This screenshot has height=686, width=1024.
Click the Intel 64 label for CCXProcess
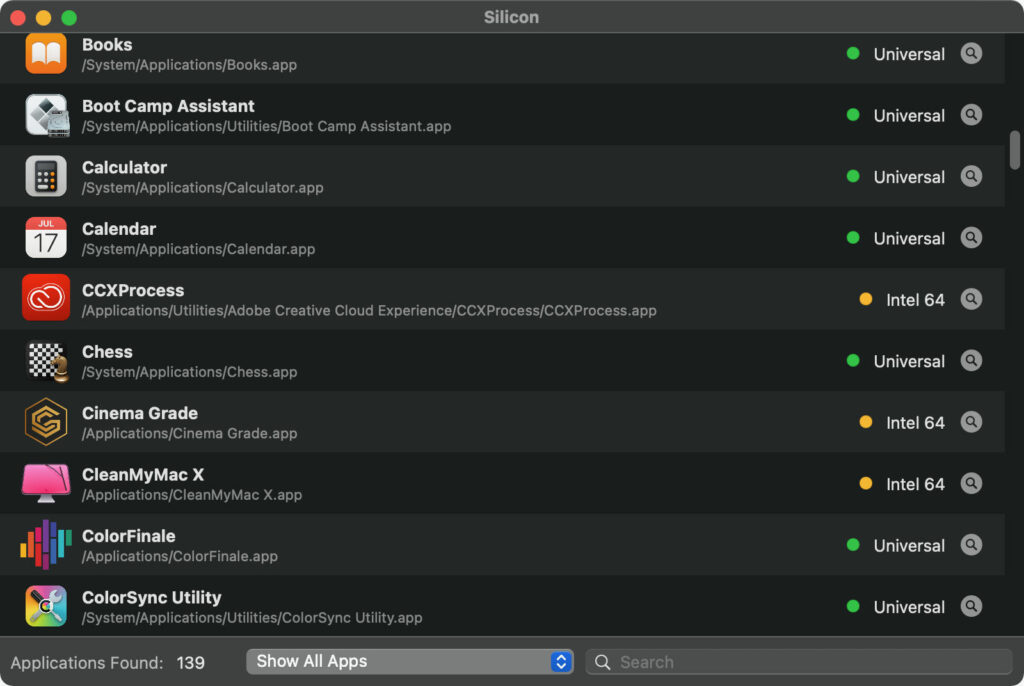(x=915, y=300)
